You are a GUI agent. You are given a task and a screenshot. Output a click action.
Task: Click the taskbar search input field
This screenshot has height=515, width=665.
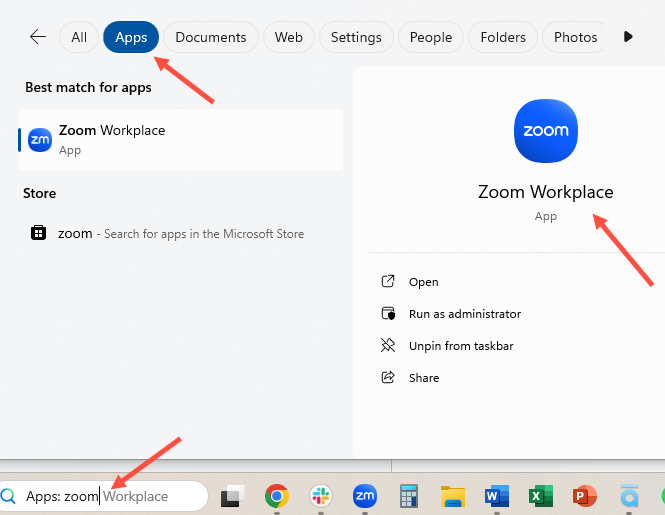pos(103,496)
